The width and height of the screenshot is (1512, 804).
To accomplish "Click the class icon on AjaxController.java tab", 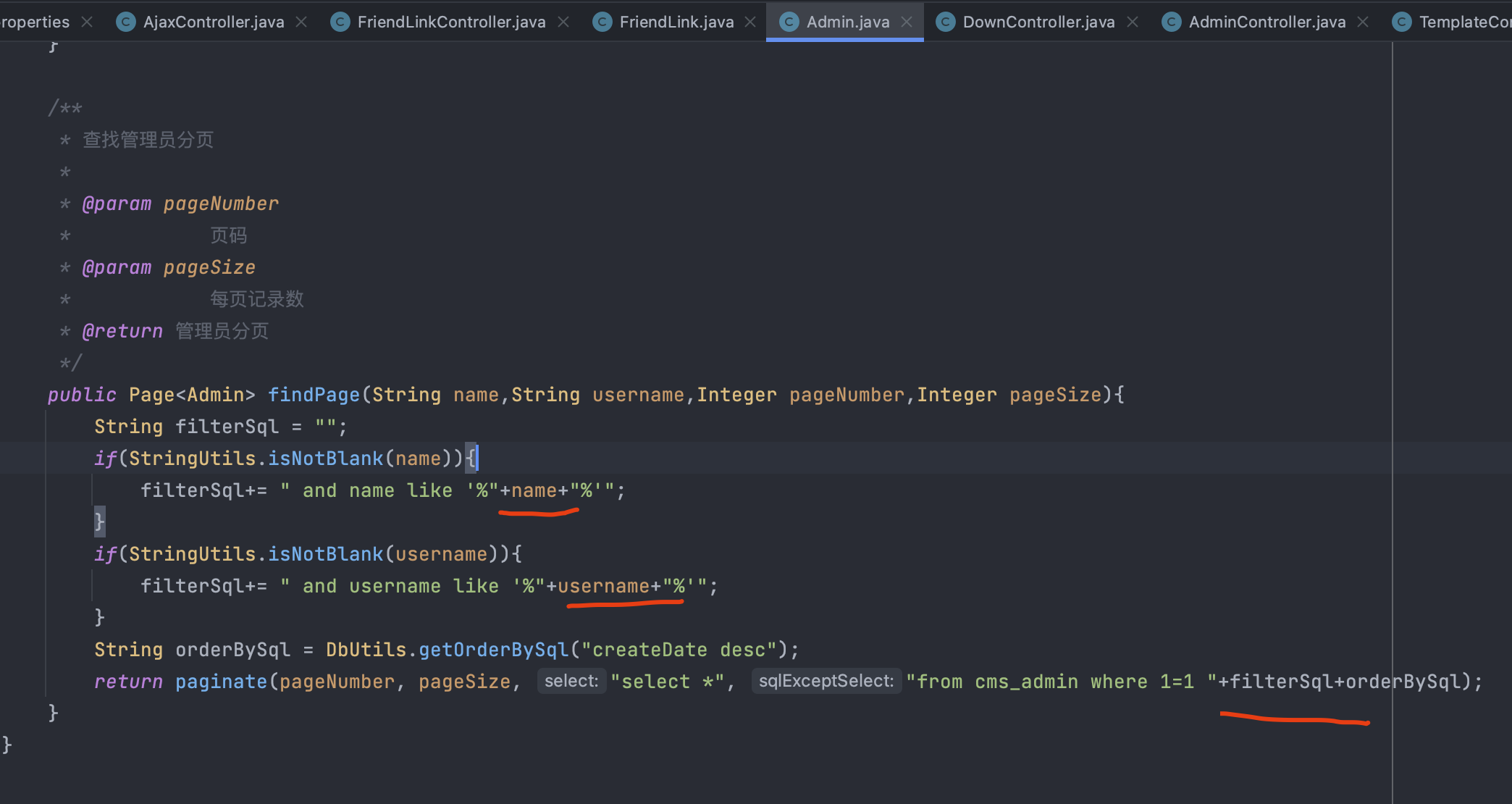I will (126, 22).
